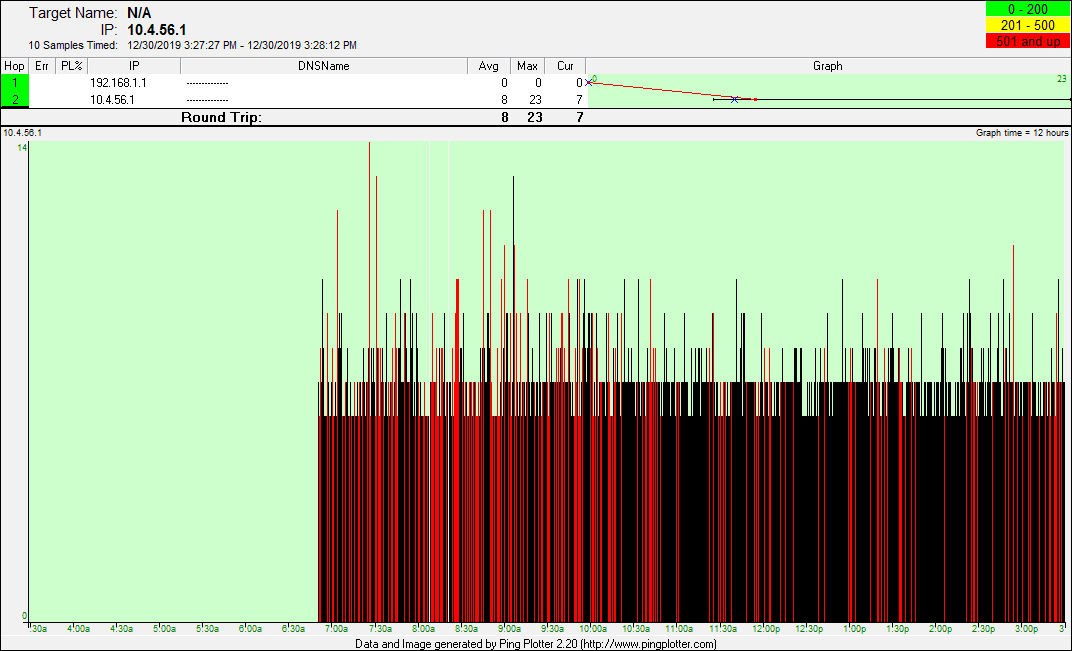The width and height of the screenshot is (1072, 651).
Task: Click the 7:00a marker on the time axis
Action: (336, 629)
